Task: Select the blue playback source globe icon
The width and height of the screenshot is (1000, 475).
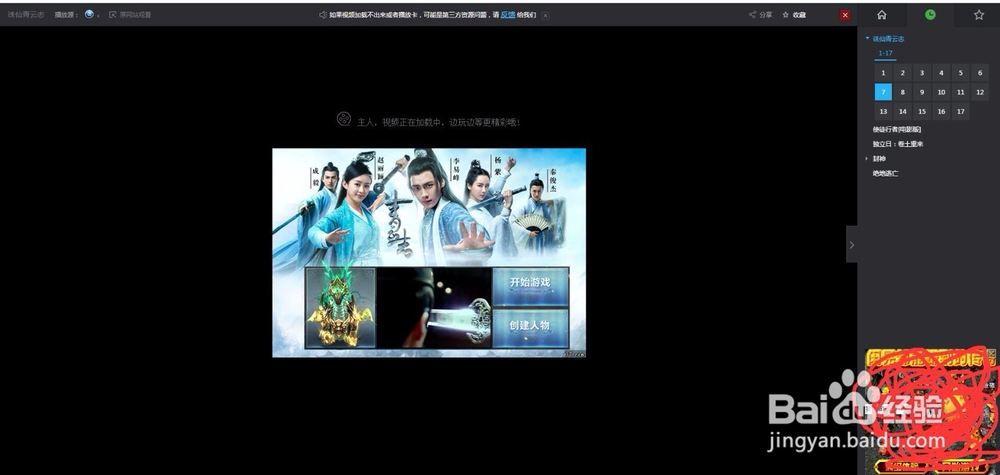Action: pos(89,14)
